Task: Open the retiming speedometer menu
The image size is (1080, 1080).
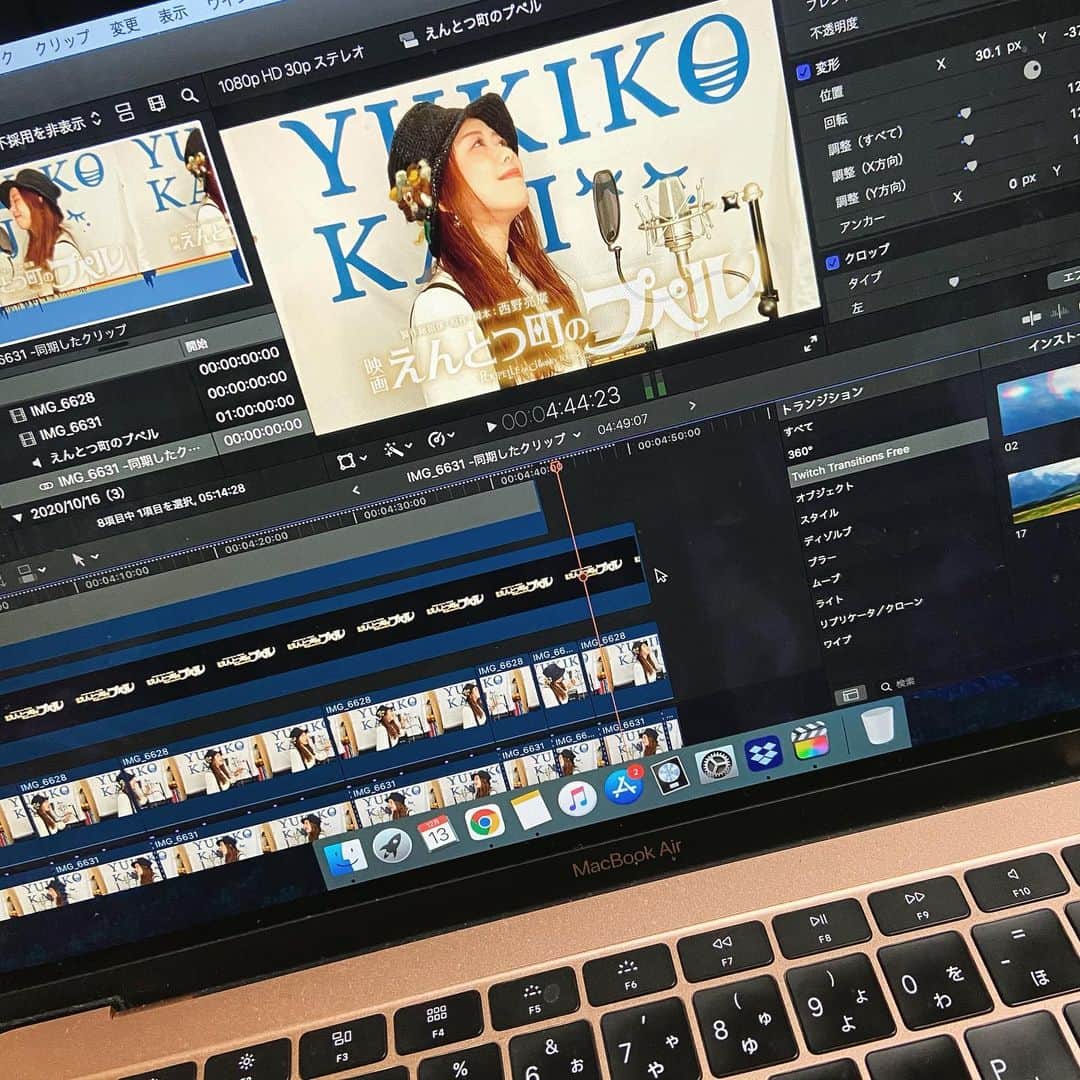Action: pyautogui.click(x=440, y=438)
